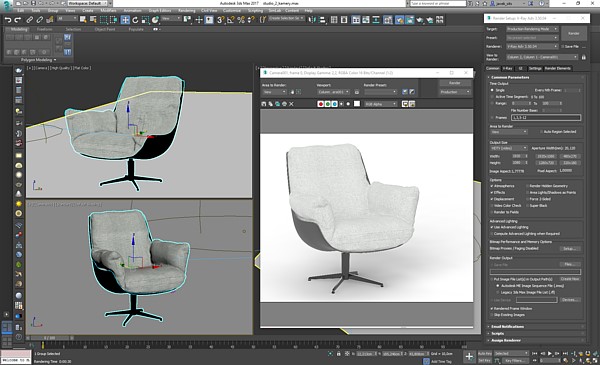Click the Setup... button for bitmap proxies

pos(570,249)
